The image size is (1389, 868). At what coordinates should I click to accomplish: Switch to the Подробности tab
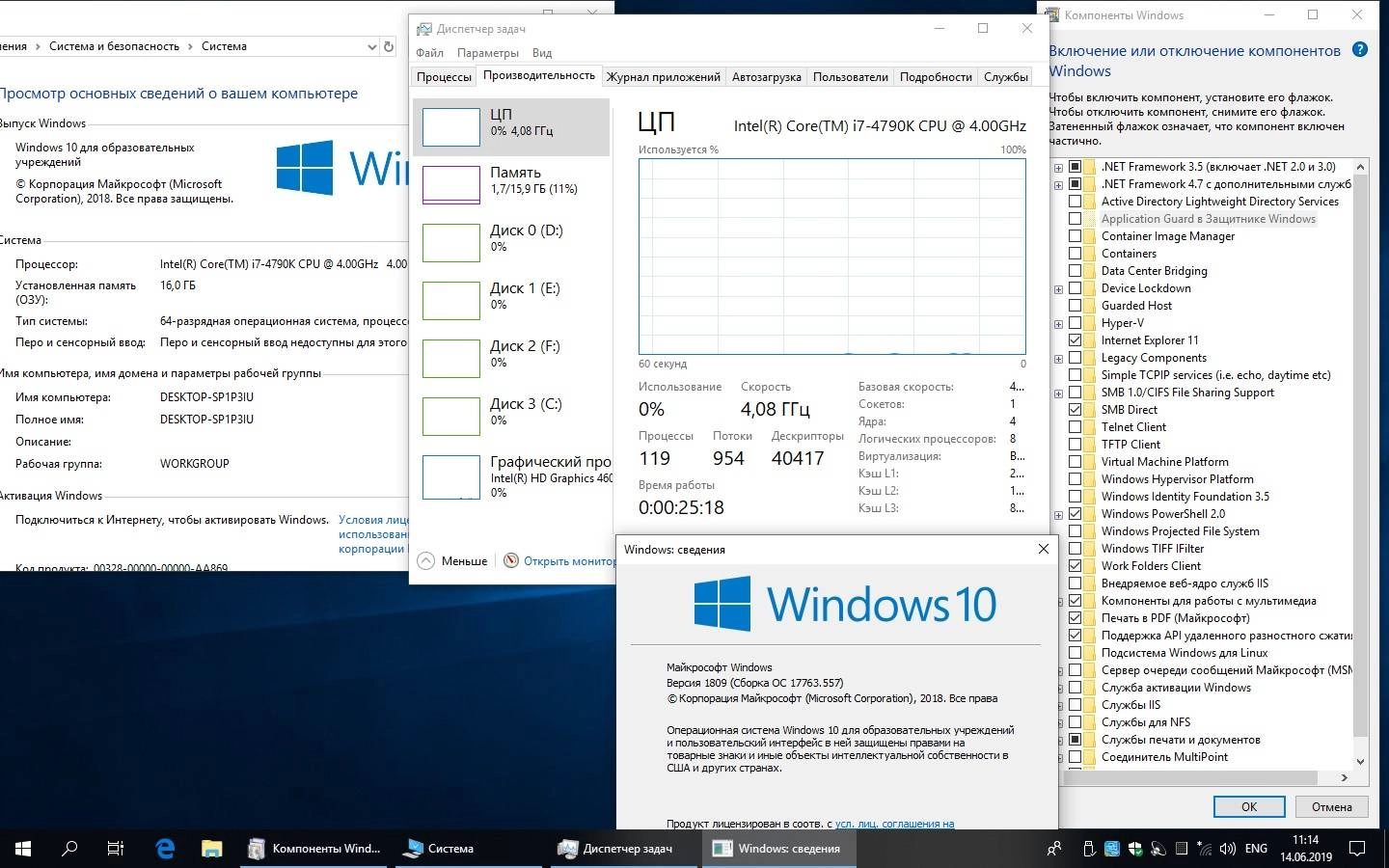click(x=936, y=77)
